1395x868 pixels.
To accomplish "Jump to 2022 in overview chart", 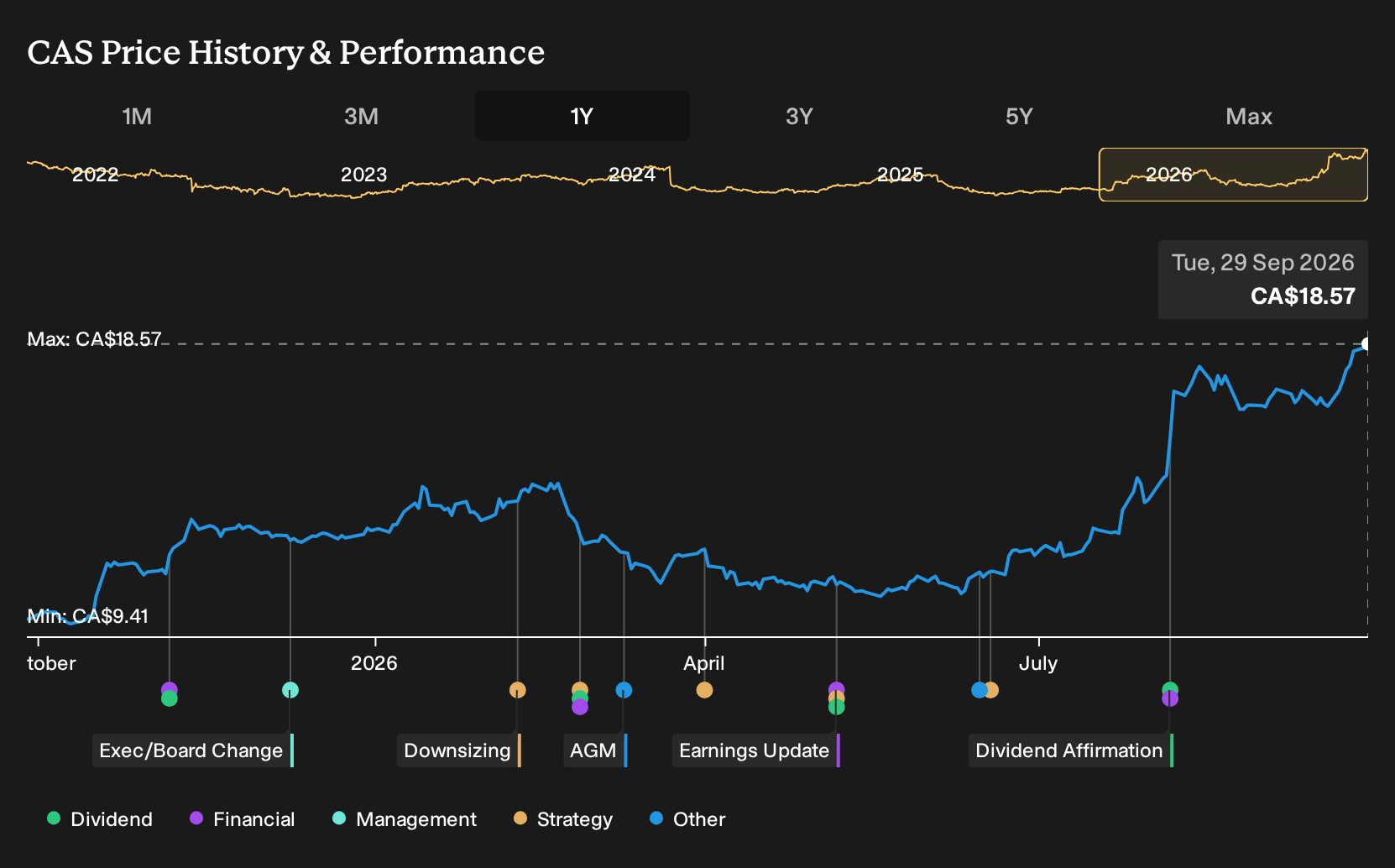I will point(95,175).
